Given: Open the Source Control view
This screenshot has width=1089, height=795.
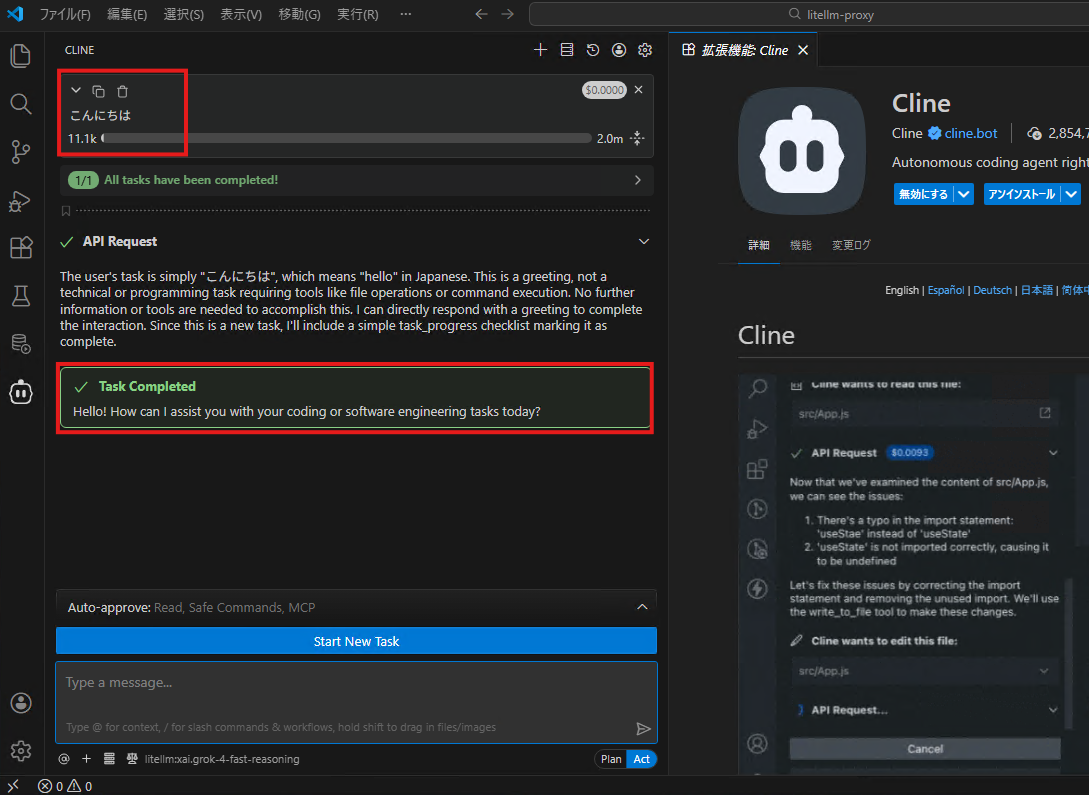Looking at the screenshot, I should [21, 151].
